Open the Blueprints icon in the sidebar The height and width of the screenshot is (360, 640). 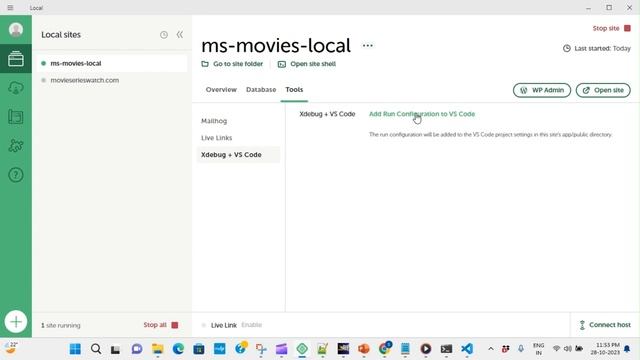point(16,117)
